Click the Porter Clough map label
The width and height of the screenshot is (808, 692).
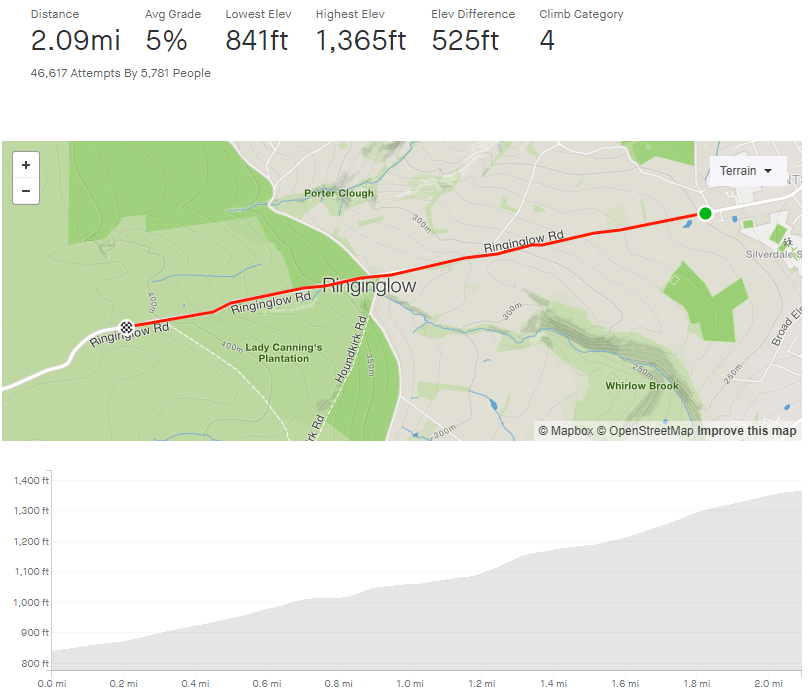click(339, 193)
